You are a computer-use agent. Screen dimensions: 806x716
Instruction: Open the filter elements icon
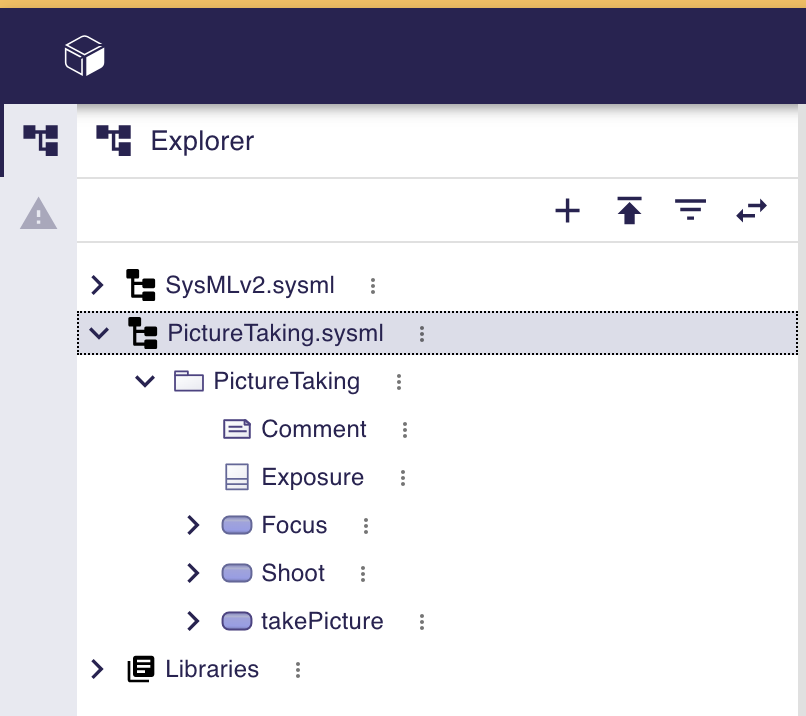690,210
